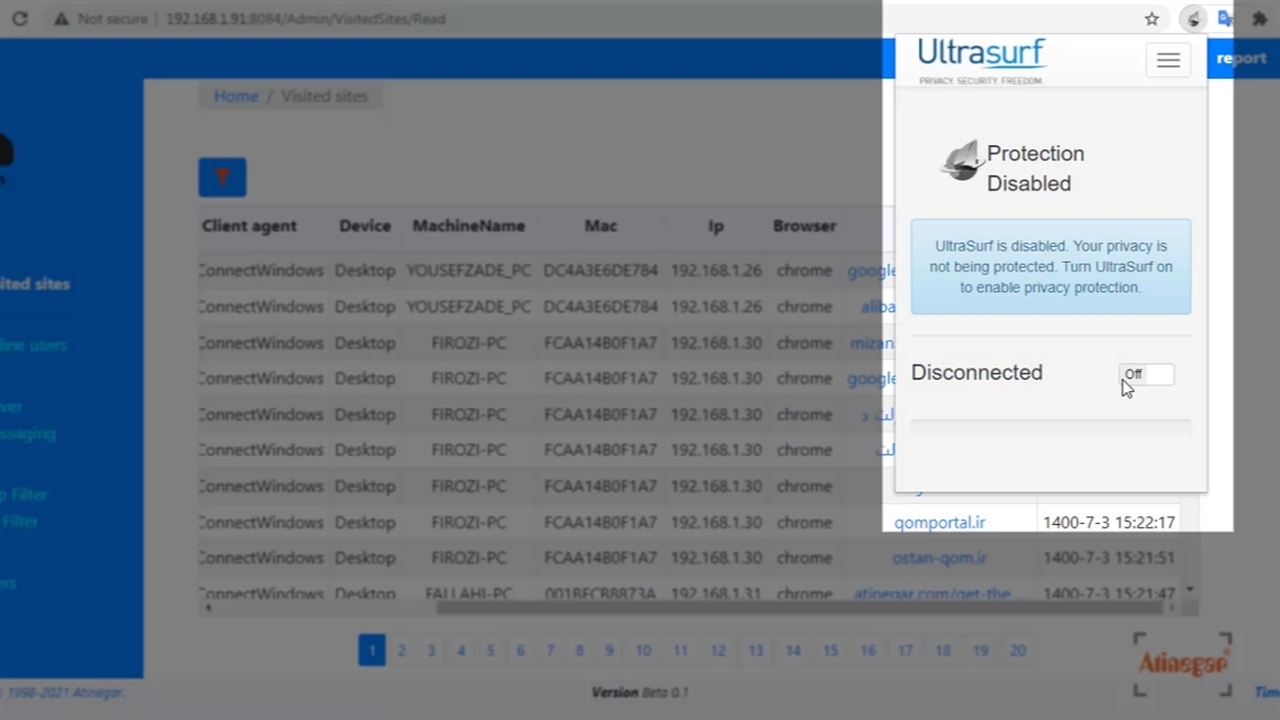Expand the Ultrasurf hamburger menu
The height and width of the screenshot is (720, 1280).
1168,60
